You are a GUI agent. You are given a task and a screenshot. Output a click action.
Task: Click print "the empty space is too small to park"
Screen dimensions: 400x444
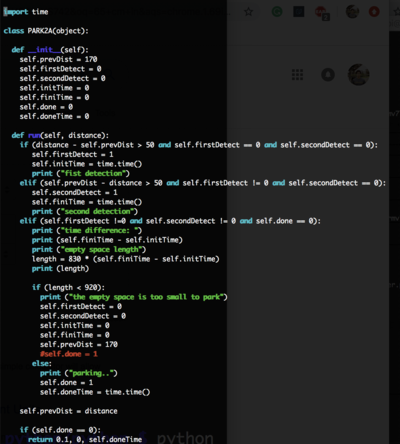134,297
